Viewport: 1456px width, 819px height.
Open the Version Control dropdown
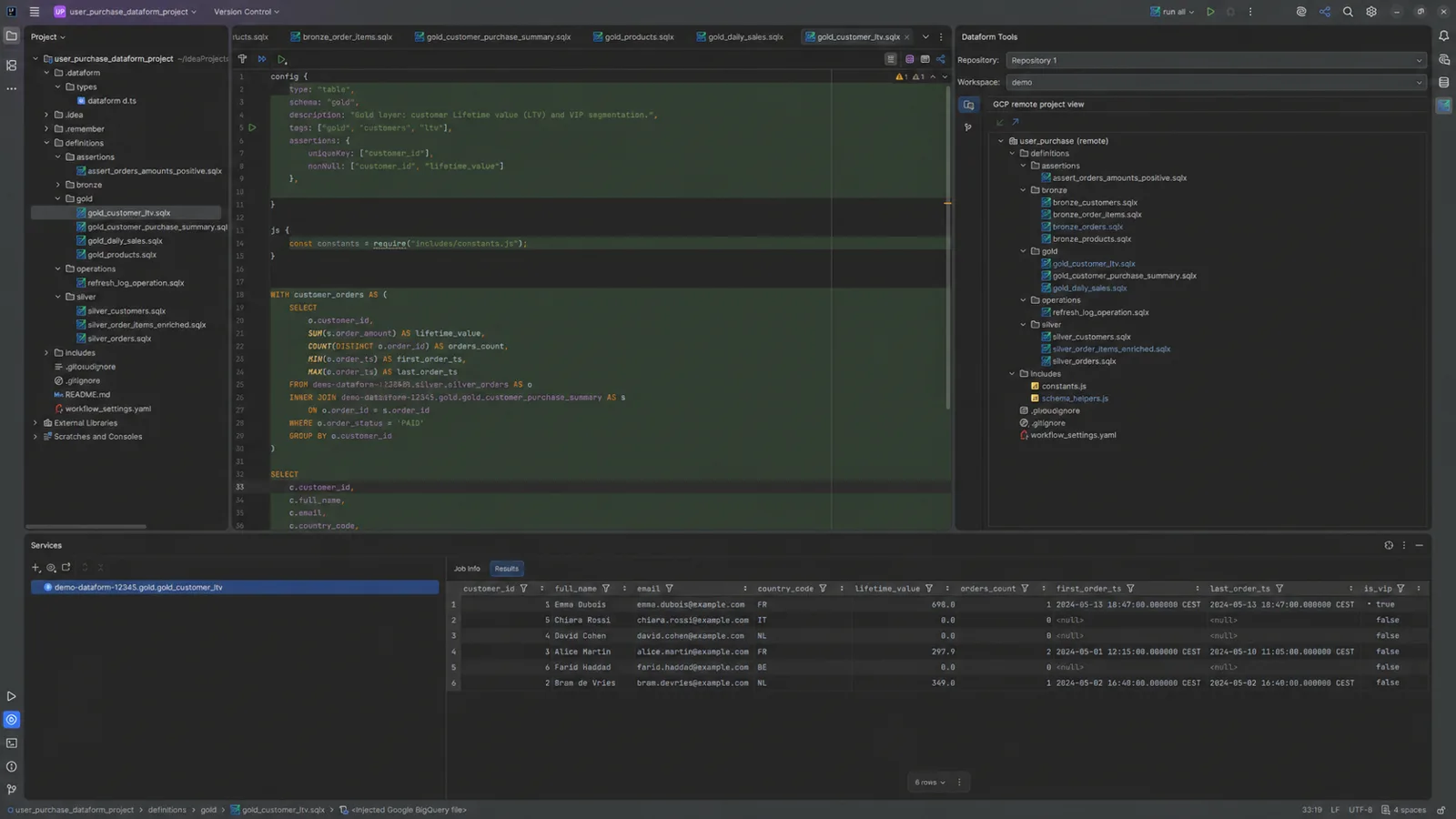tap(247, 12)
